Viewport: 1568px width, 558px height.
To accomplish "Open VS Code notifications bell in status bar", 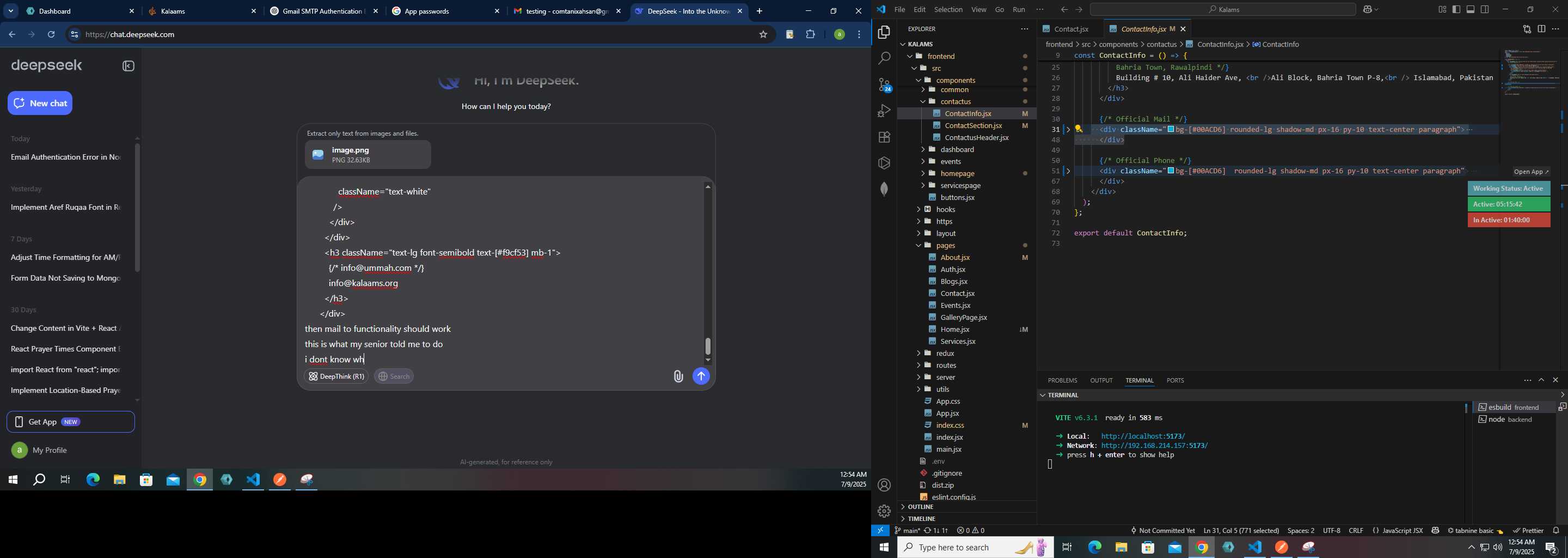I will pyautogui.click(x=1557, y=531).
